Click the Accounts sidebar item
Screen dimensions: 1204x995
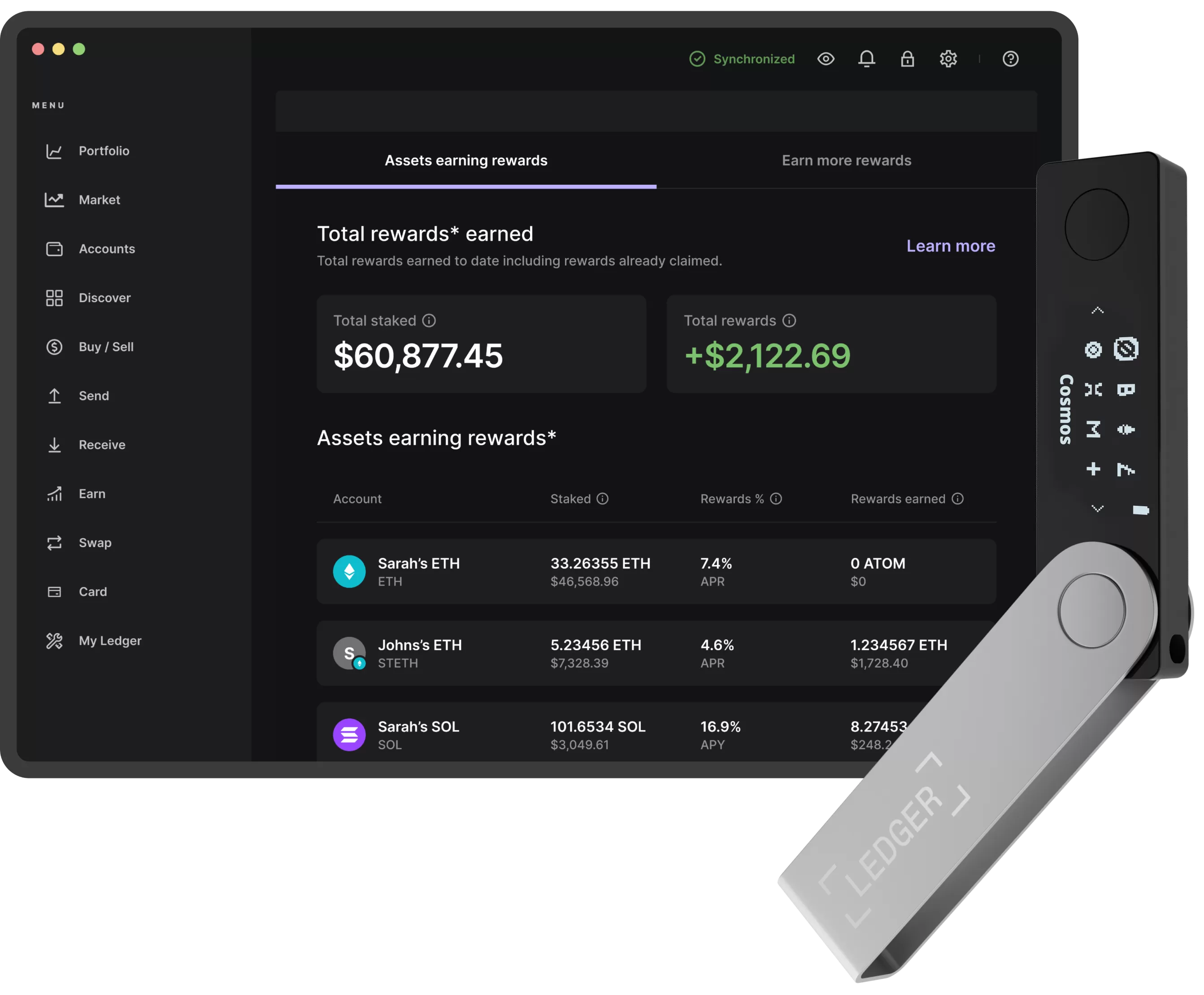pos(107,249)
